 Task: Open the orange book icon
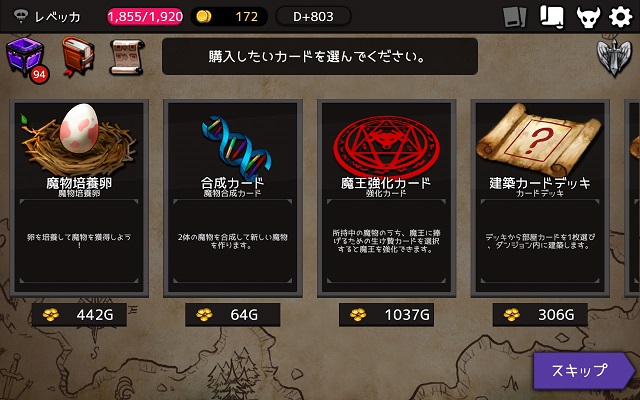coord(78,57)
